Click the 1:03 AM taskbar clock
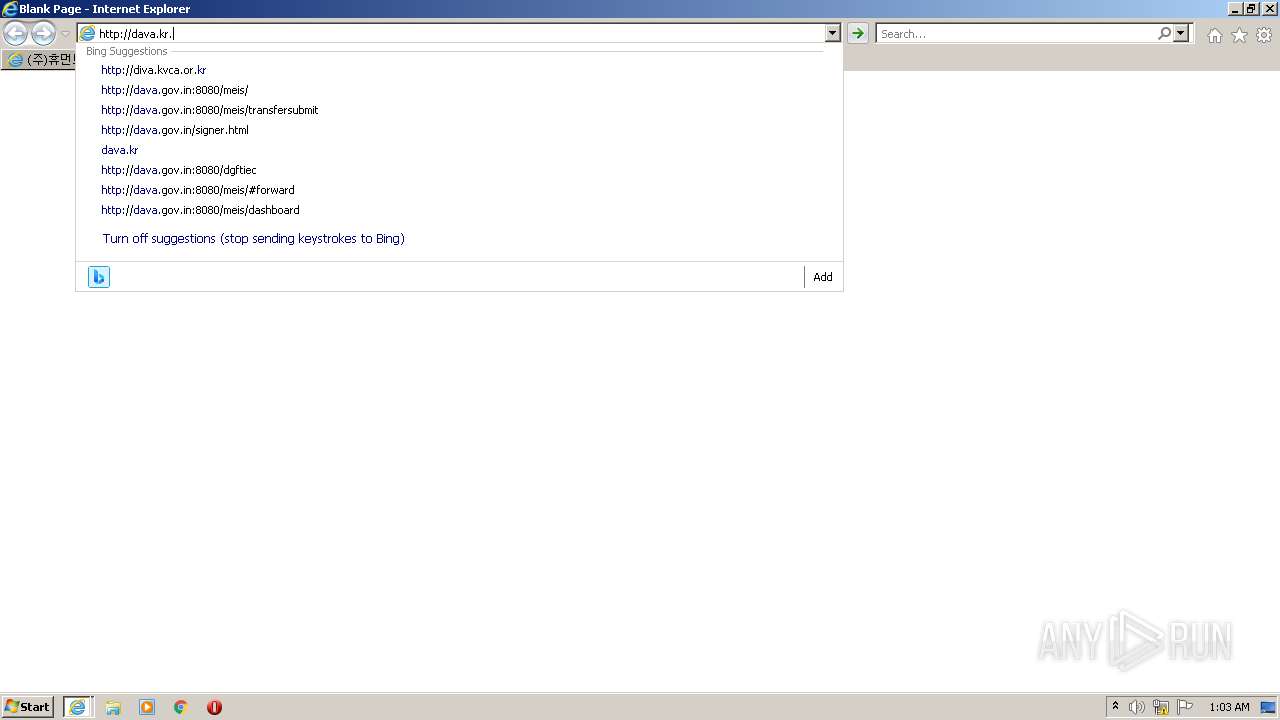The image size is (1280, 720). (x=1229, y=707)
